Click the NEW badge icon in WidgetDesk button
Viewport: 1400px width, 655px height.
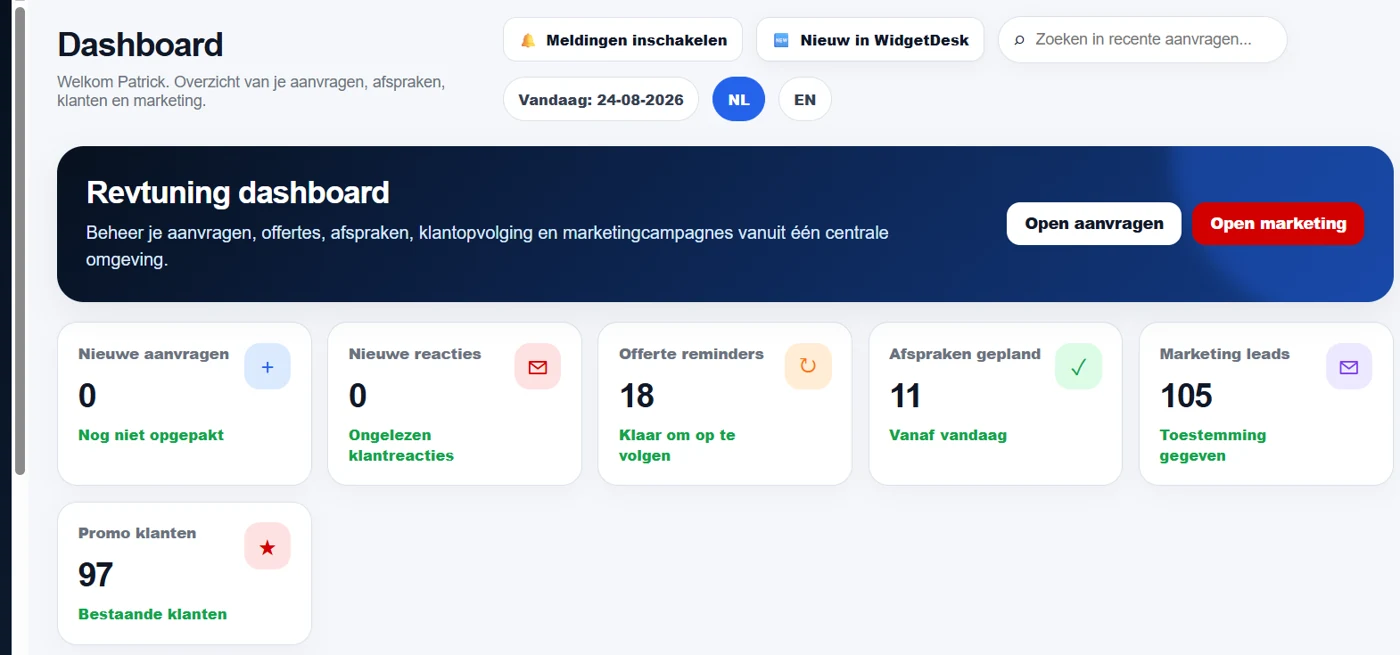click(782, 41)
